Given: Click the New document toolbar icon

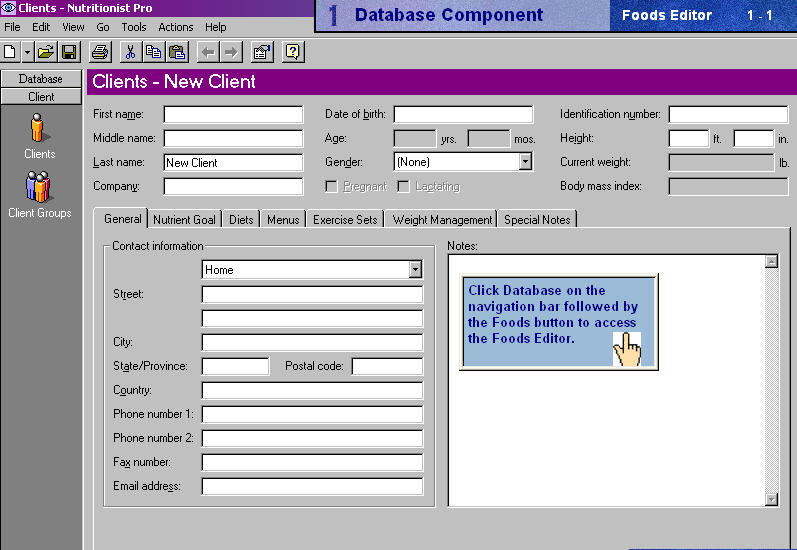Looking at the screenshot, I should (x=10, y=52).
